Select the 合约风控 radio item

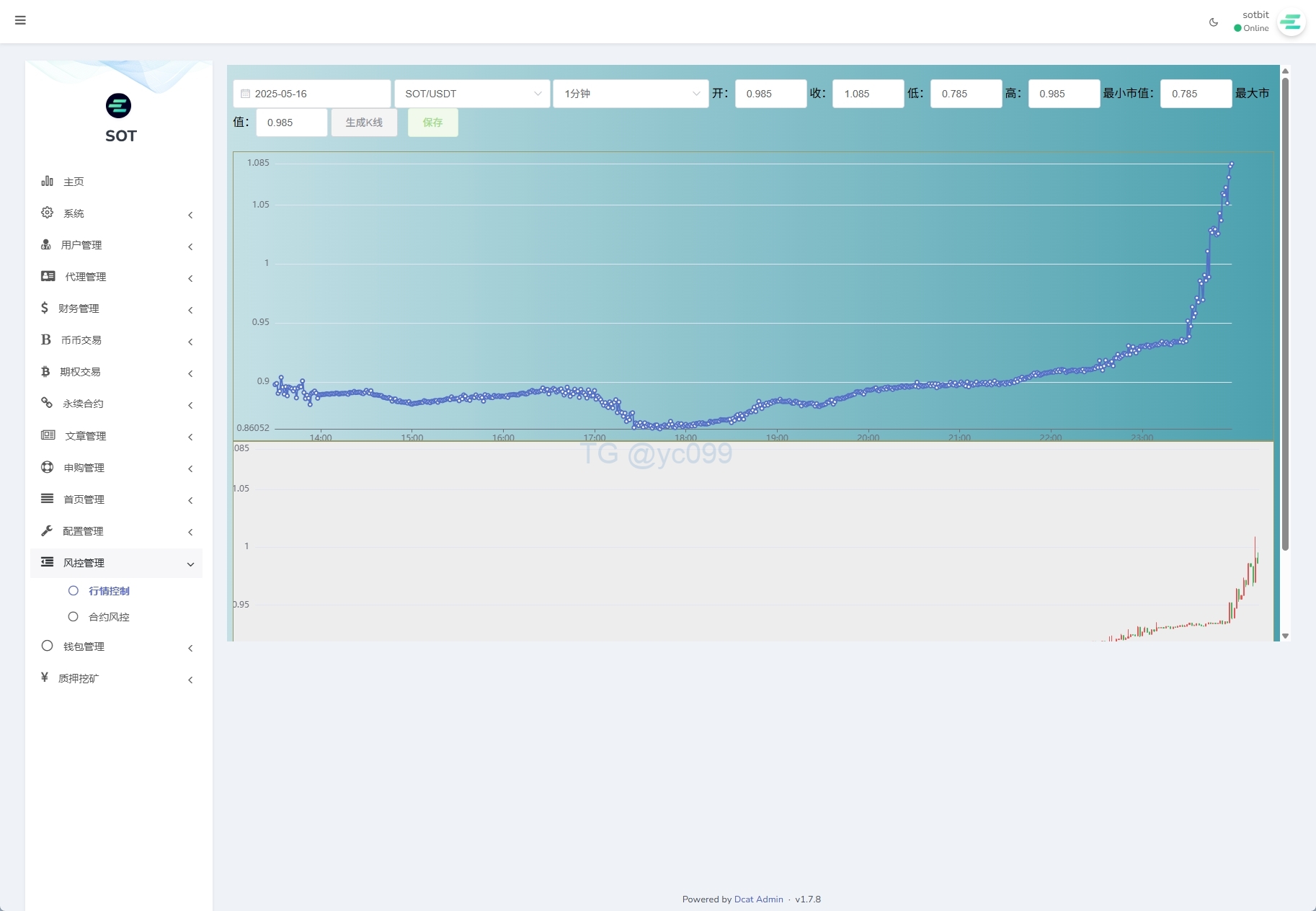(73, 617)
